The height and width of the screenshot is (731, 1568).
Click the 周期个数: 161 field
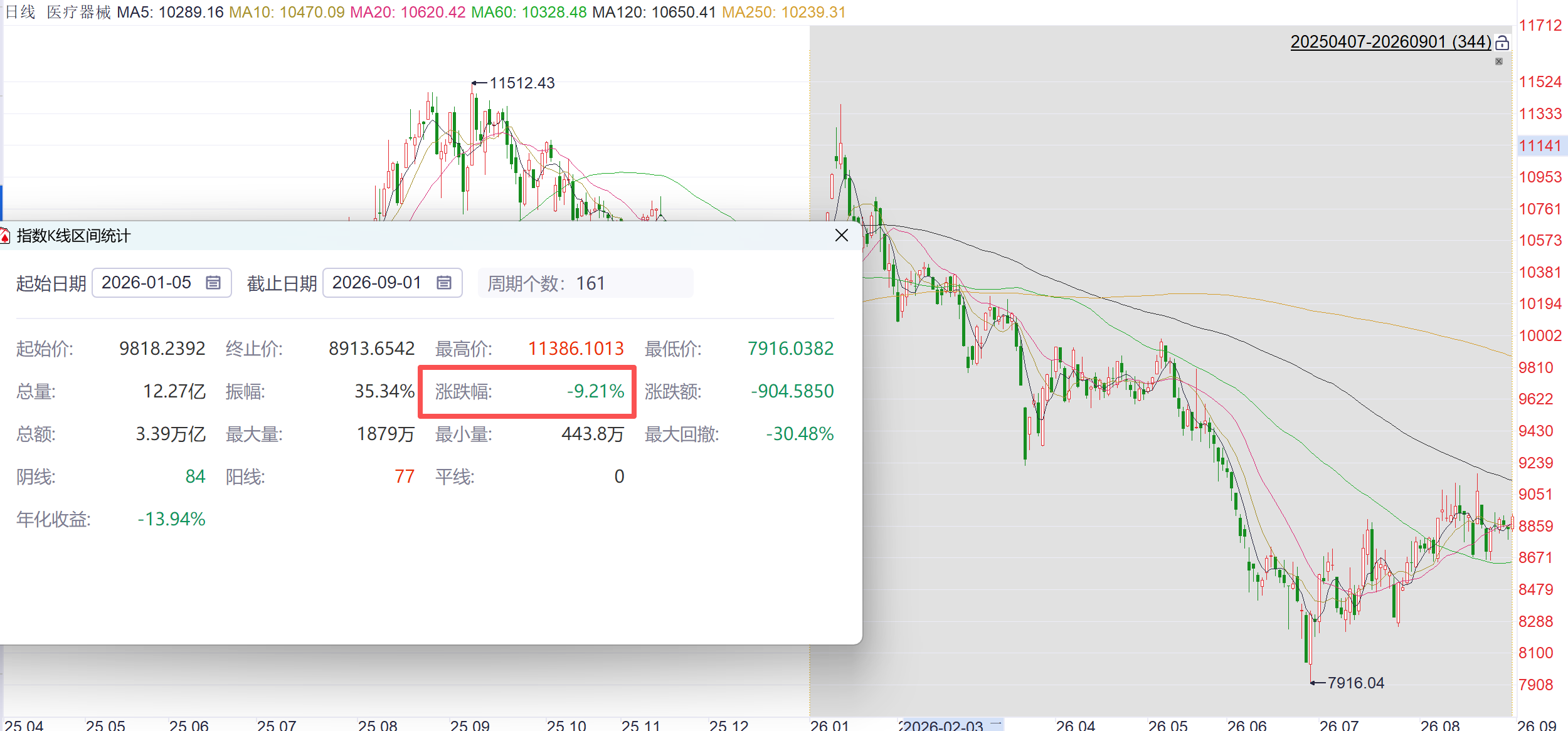pos(585,283)
